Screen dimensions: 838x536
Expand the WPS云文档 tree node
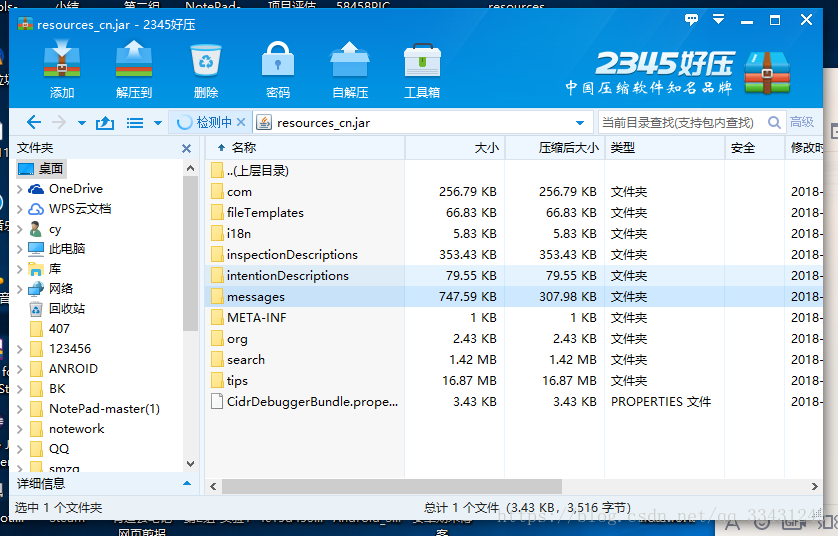tap(20, 209)
